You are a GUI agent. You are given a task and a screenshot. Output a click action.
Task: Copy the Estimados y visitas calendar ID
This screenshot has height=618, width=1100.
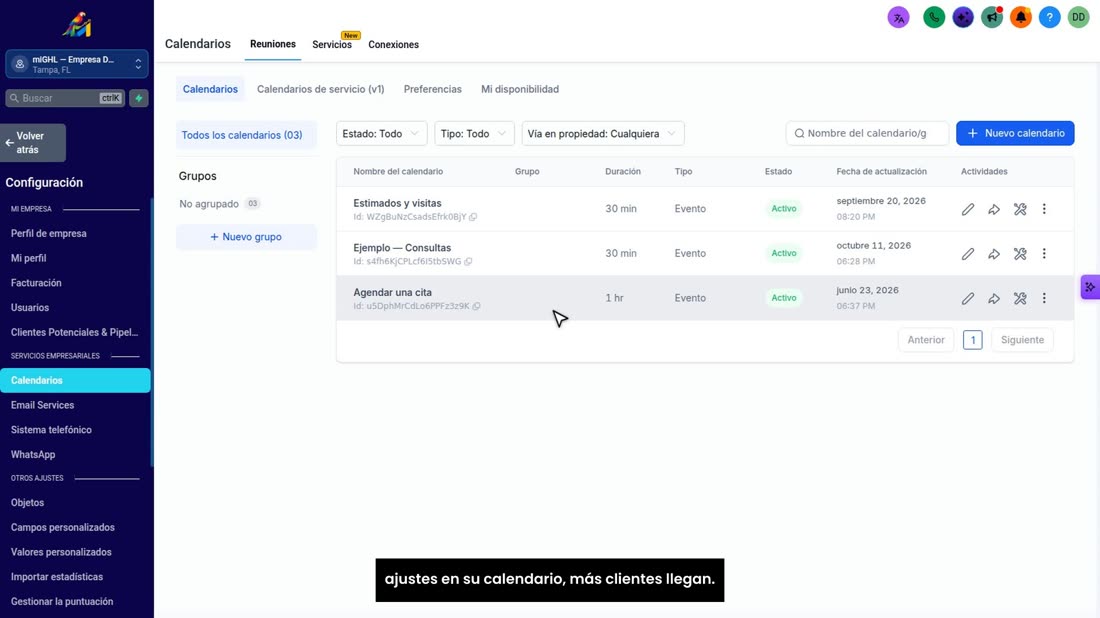(x=473, y=217)
